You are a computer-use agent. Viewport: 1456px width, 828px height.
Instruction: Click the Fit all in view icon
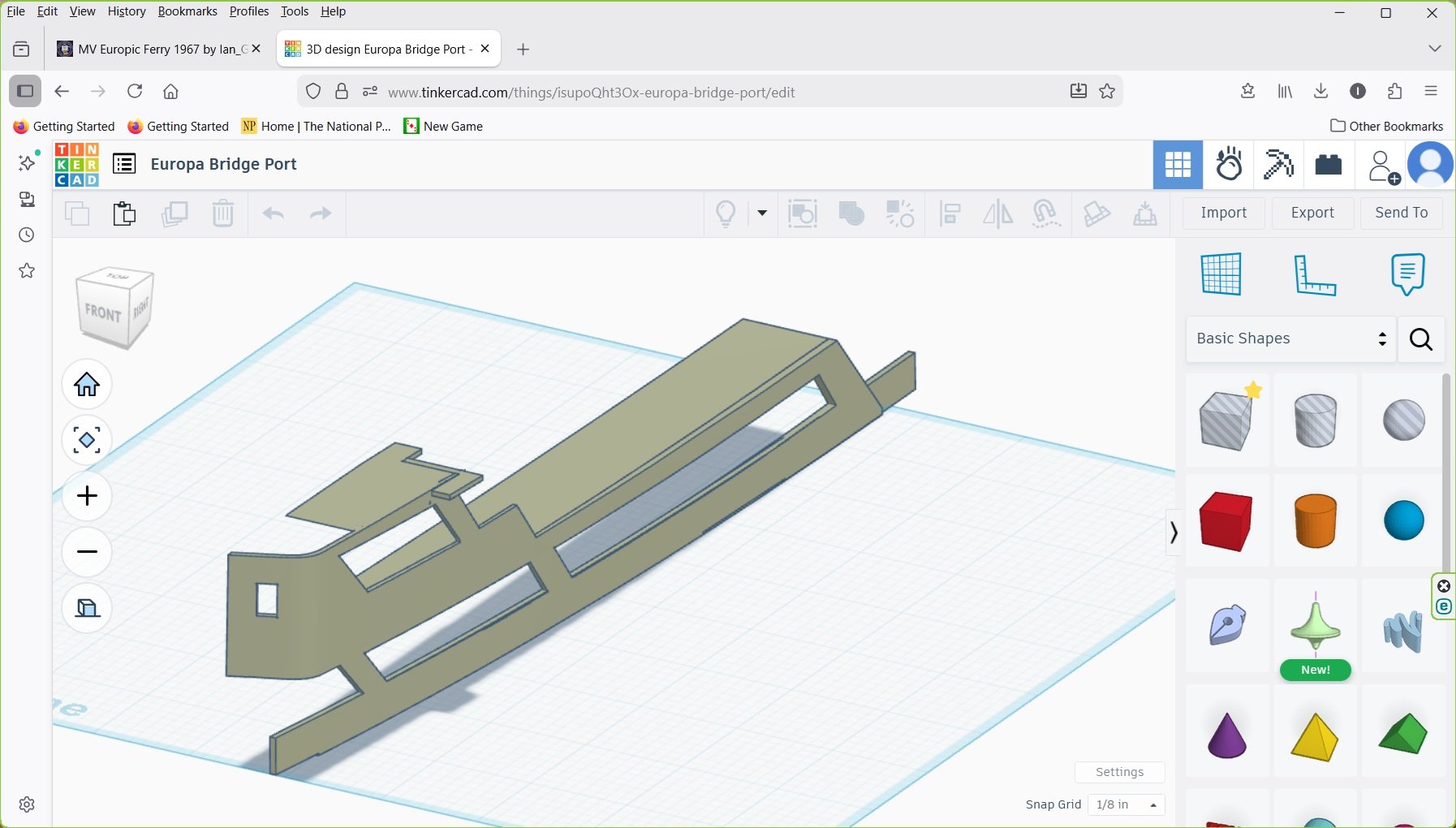[x=87, y=440]
